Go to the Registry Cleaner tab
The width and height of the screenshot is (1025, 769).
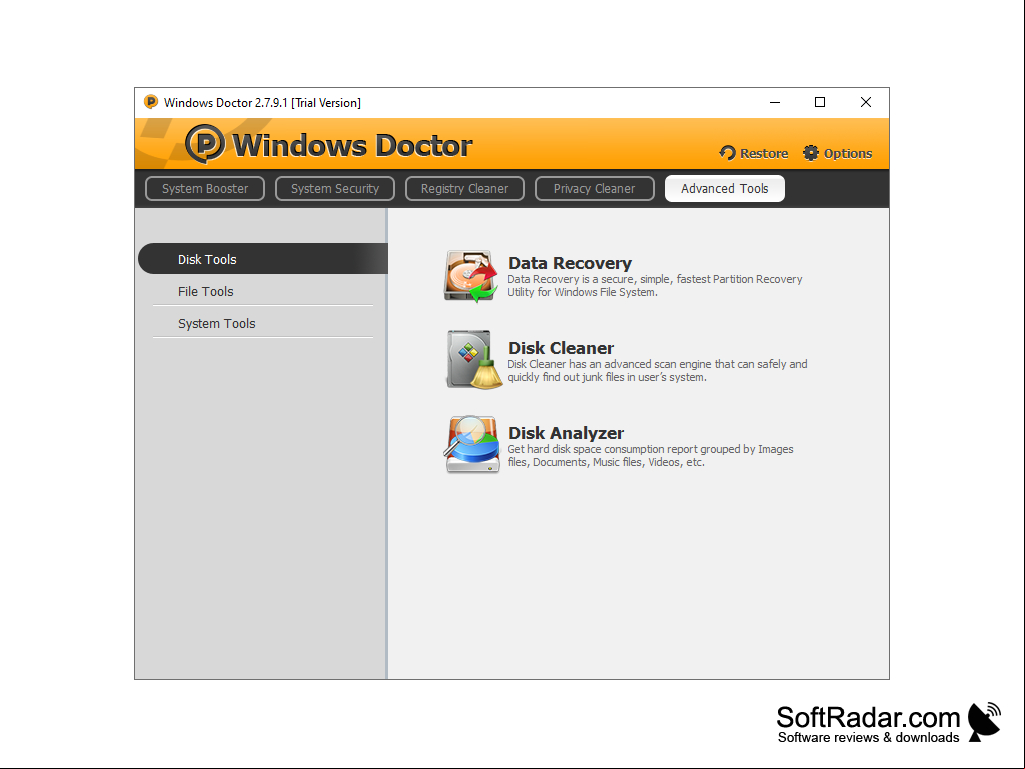464,188
